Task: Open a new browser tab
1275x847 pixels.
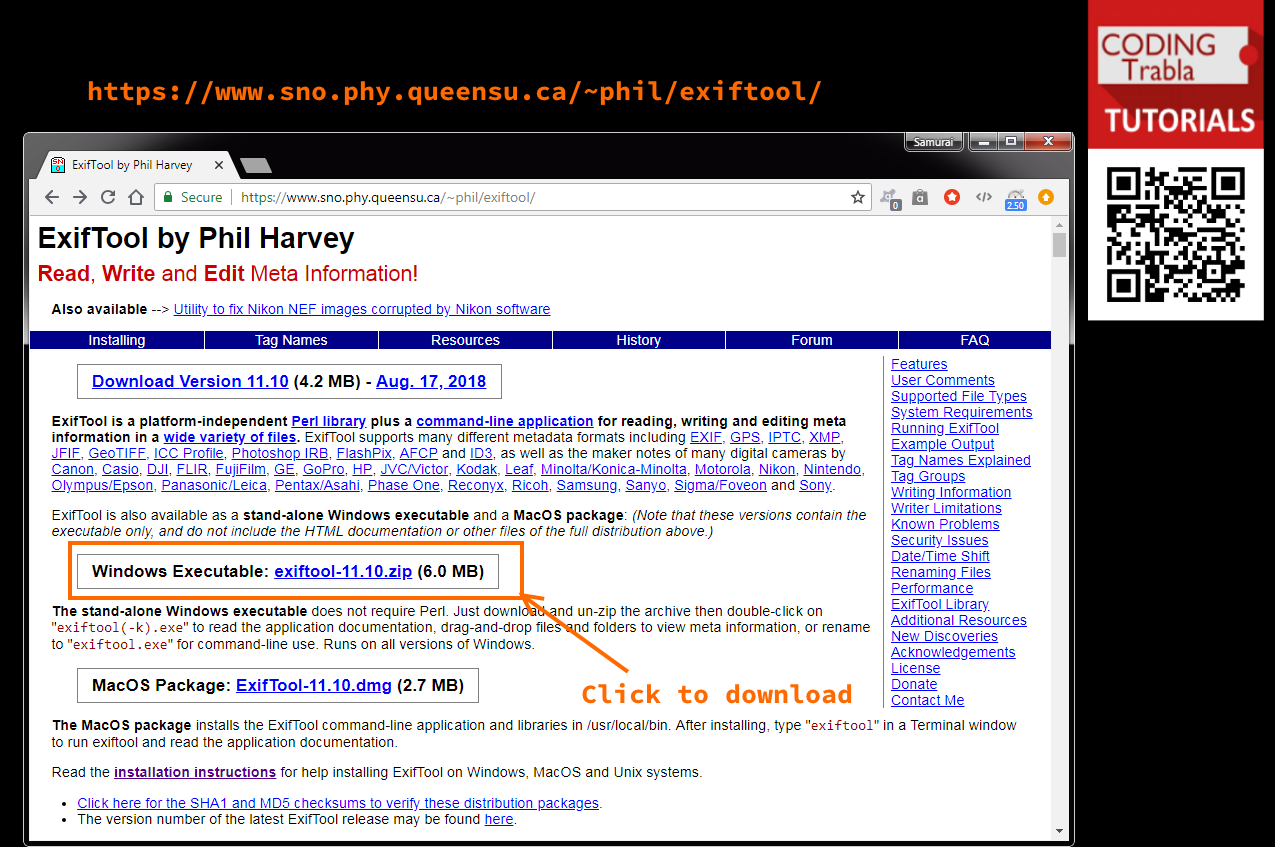Action: (x=256, y=165)
